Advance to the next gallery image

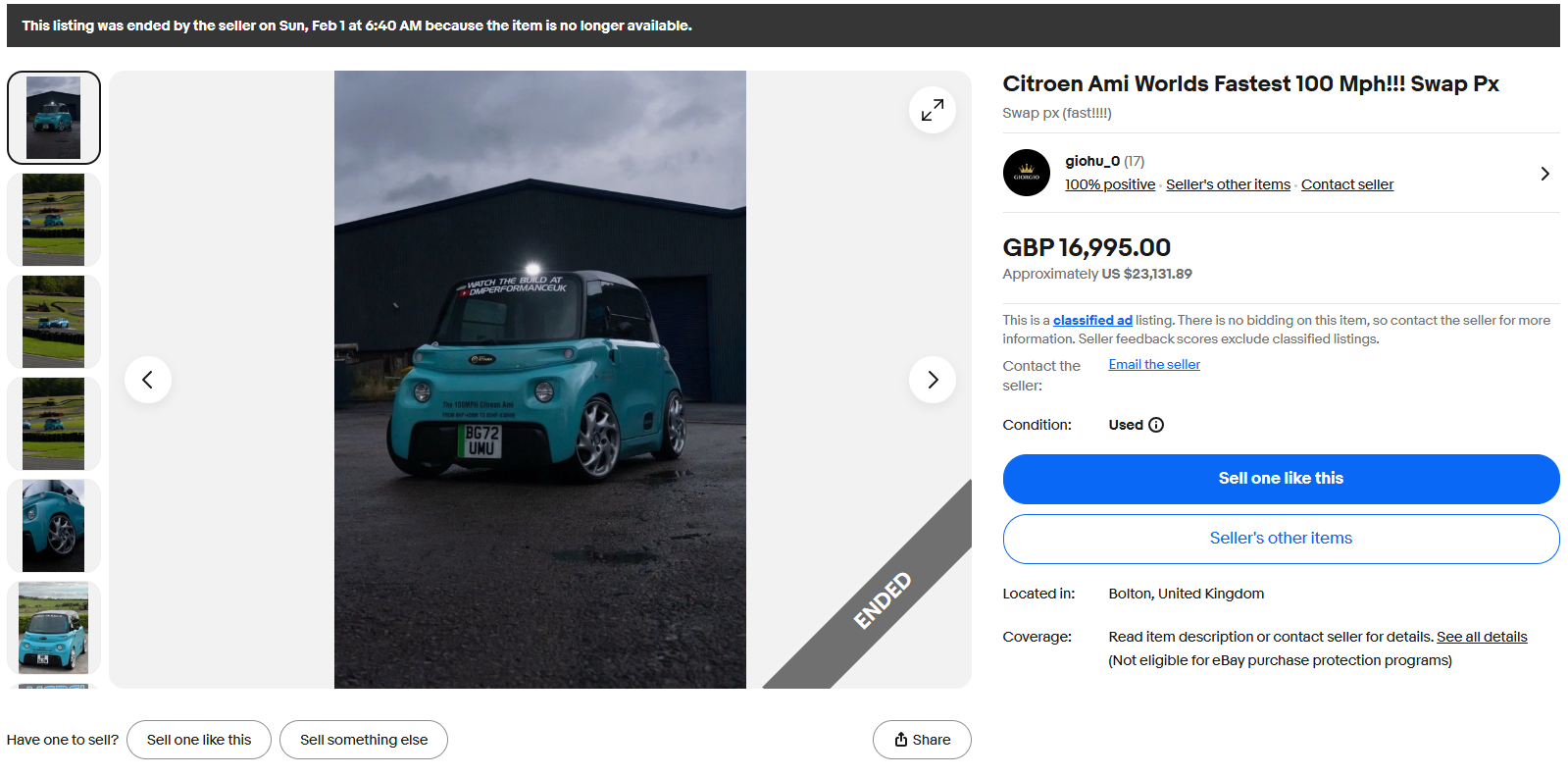coord(932,380)
